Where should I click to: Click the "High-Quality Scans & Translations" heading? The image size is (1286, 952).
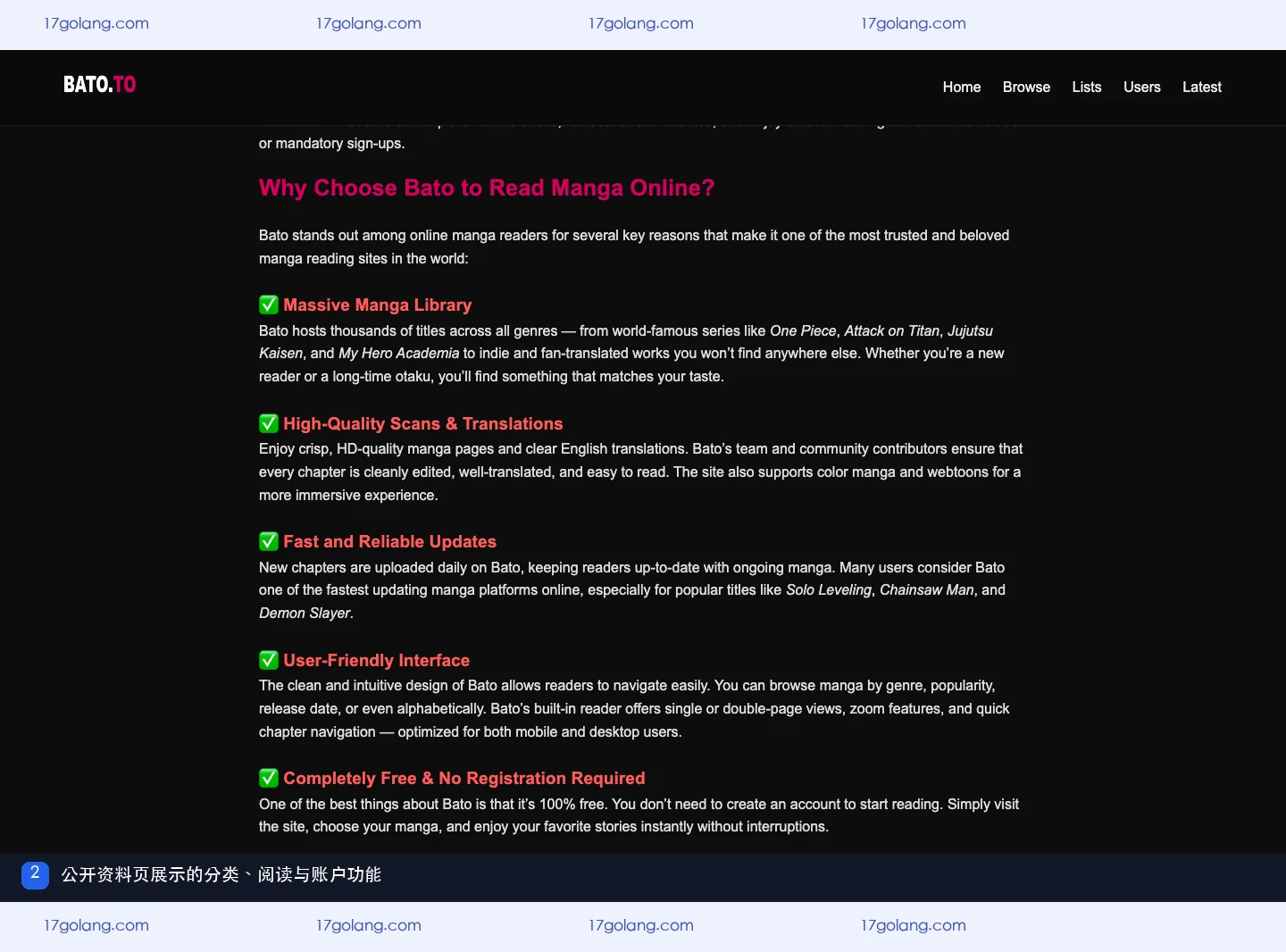(423, 423)
